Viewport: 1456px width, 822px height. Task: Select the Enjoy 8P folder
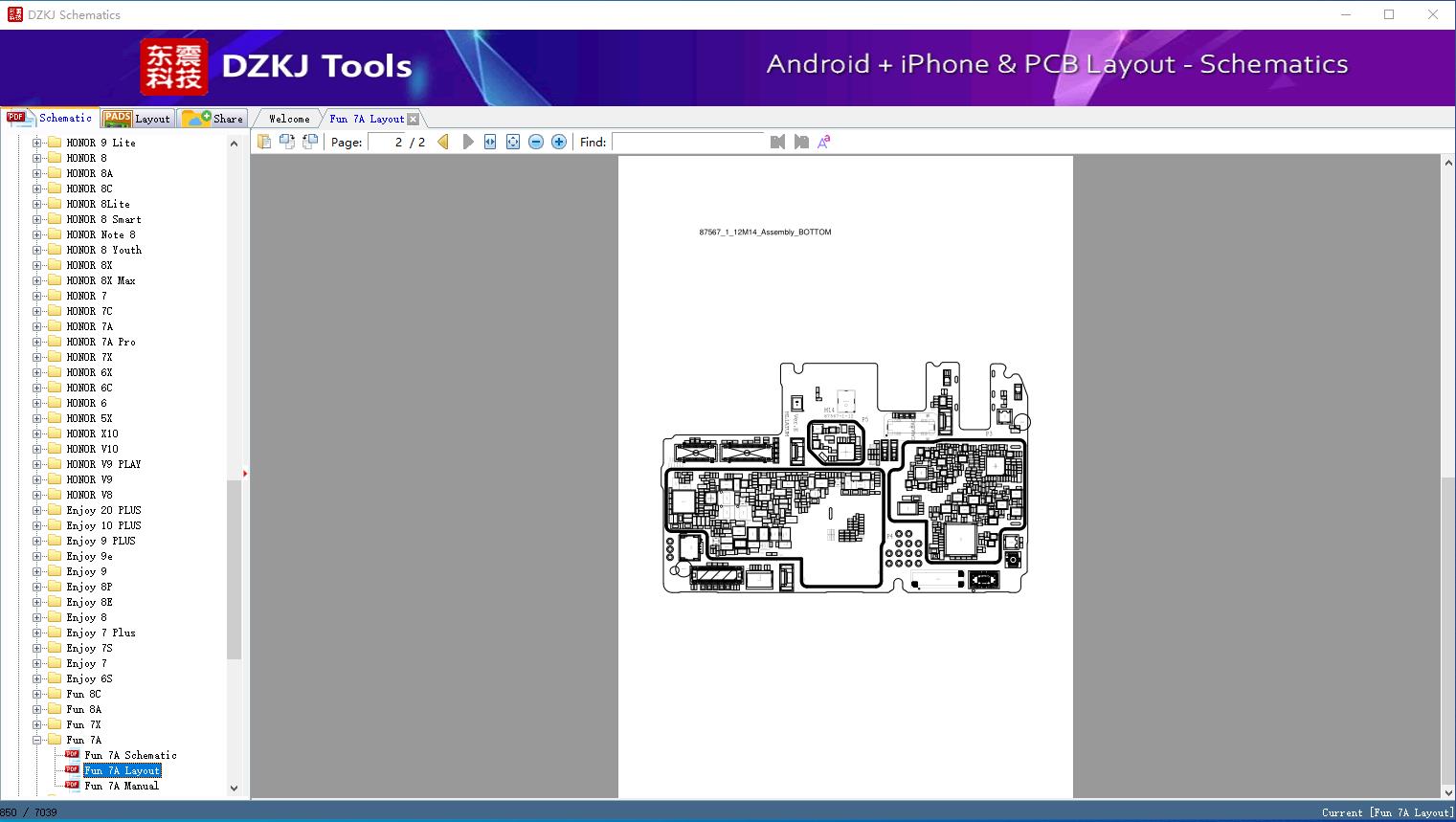89,587
